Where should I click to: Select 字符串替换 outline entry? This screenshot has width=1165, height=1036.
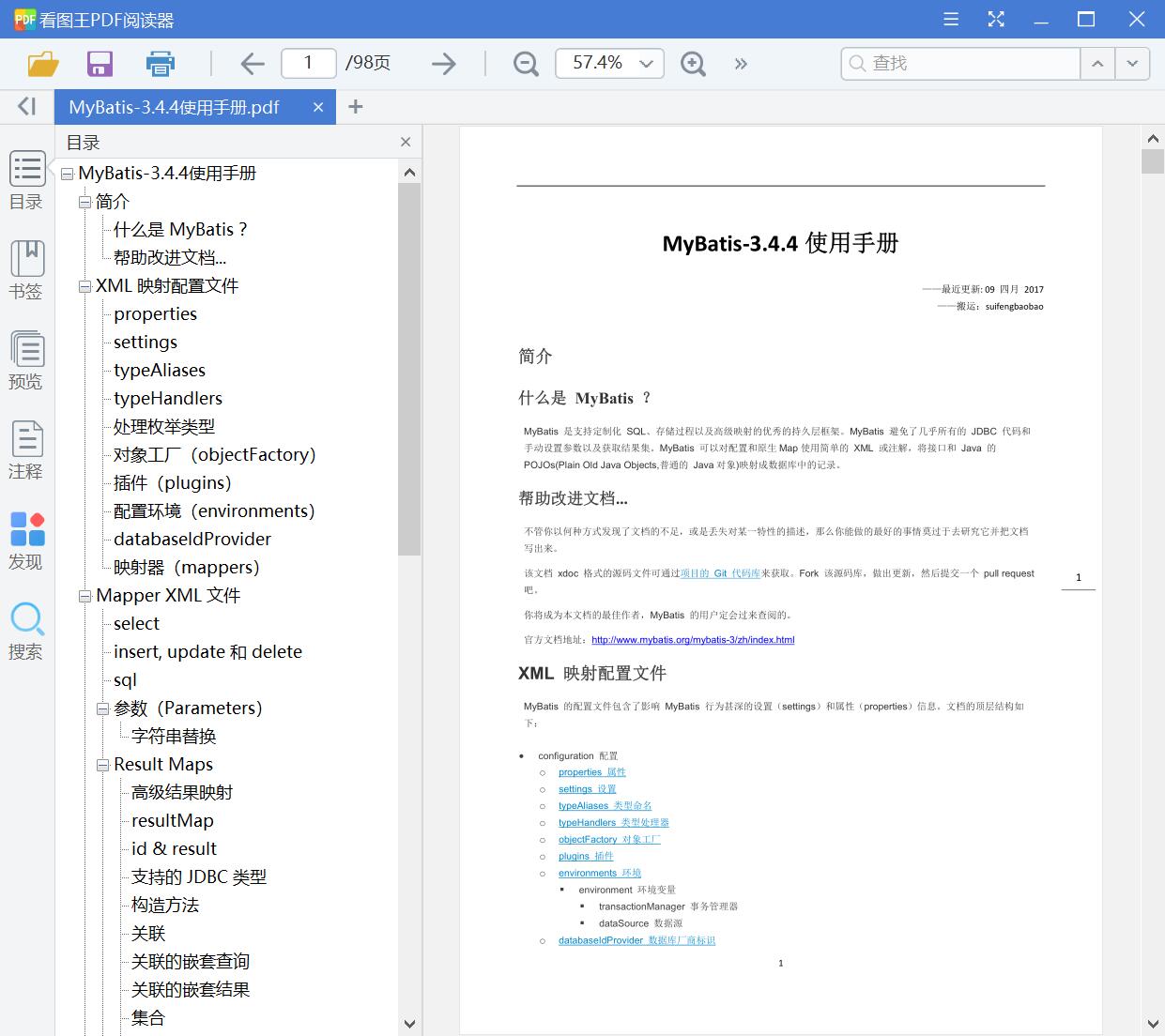pos(175,737)
